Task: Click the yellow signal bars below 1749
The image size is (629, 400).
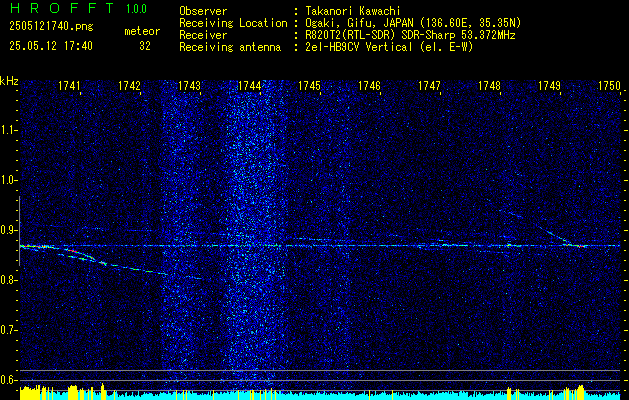Action: (574, 392)
